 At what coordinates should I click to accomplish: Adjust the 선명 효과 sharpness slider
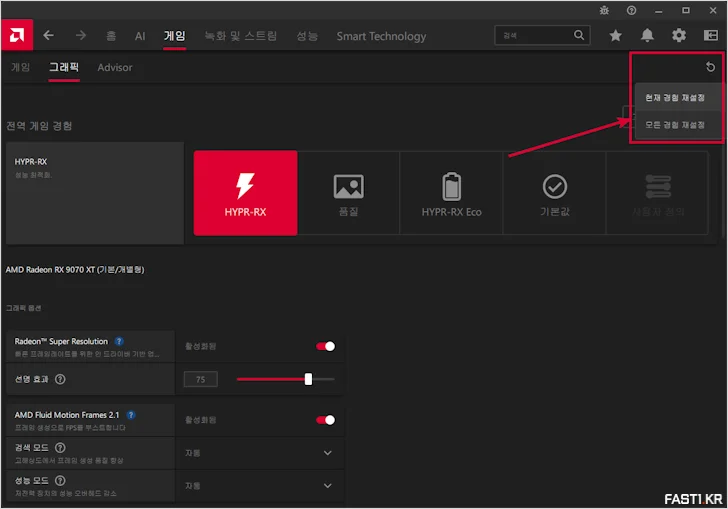point(286,379)
